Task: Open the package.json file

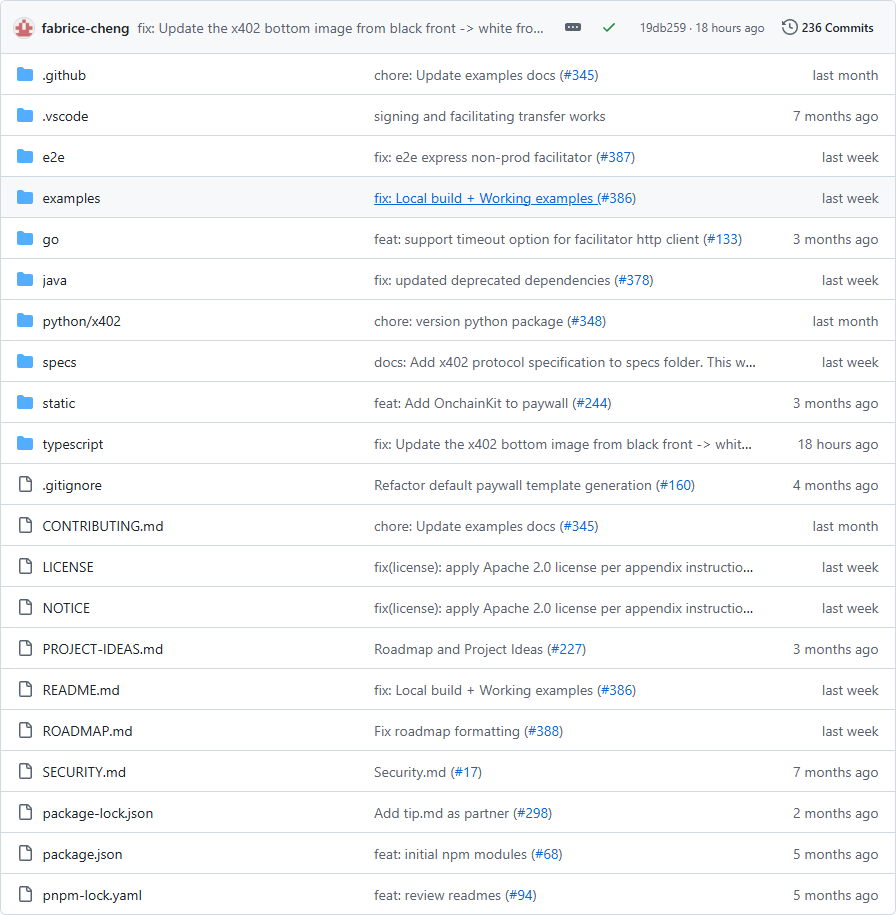Action: [x=82, y=854]
